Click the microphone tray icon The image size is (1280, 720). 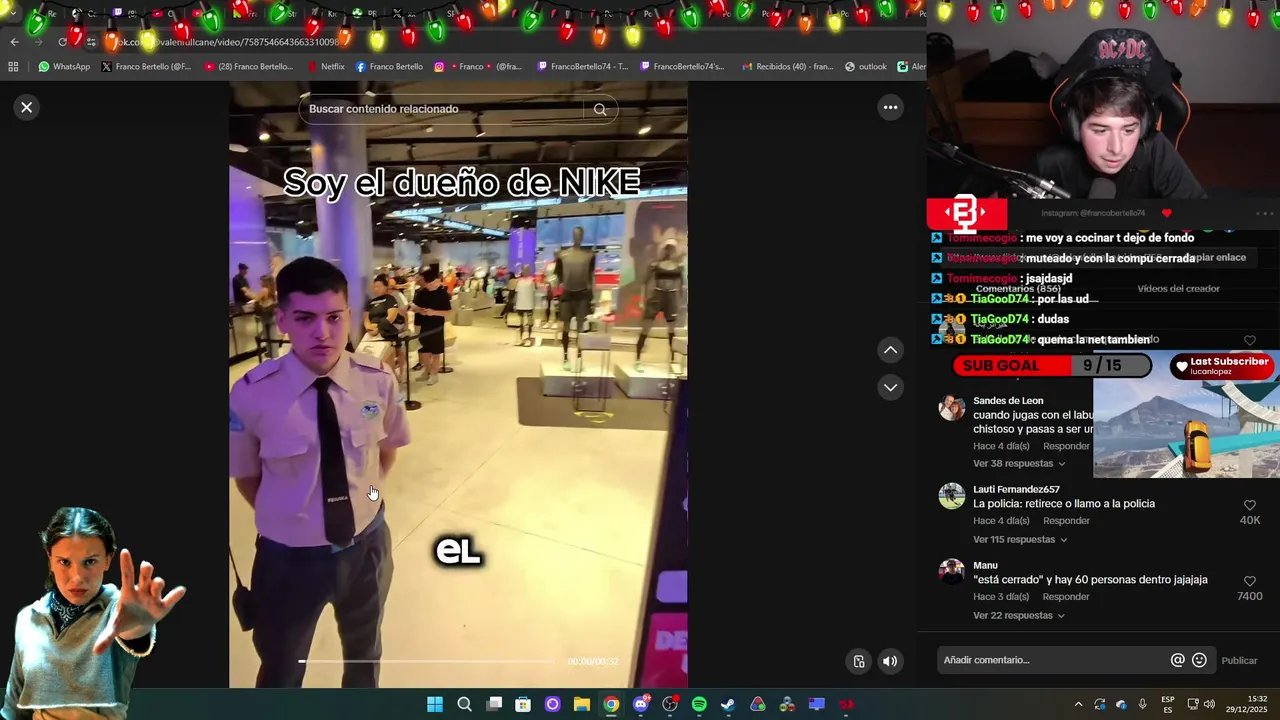(x=1142, y=705)
